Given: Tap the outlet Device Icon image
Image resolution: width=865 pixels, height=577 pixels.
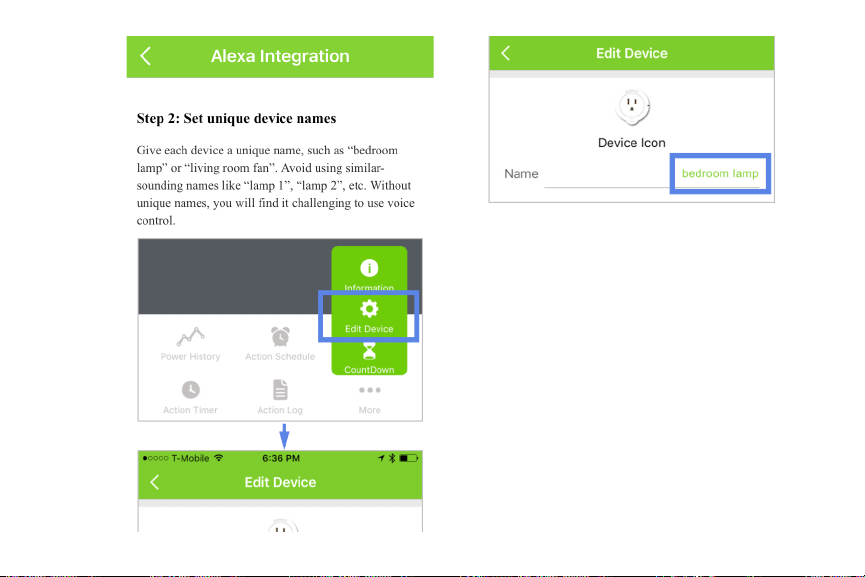Looking at the screenshot, I should pyautogui.click(x=632, y=107).
